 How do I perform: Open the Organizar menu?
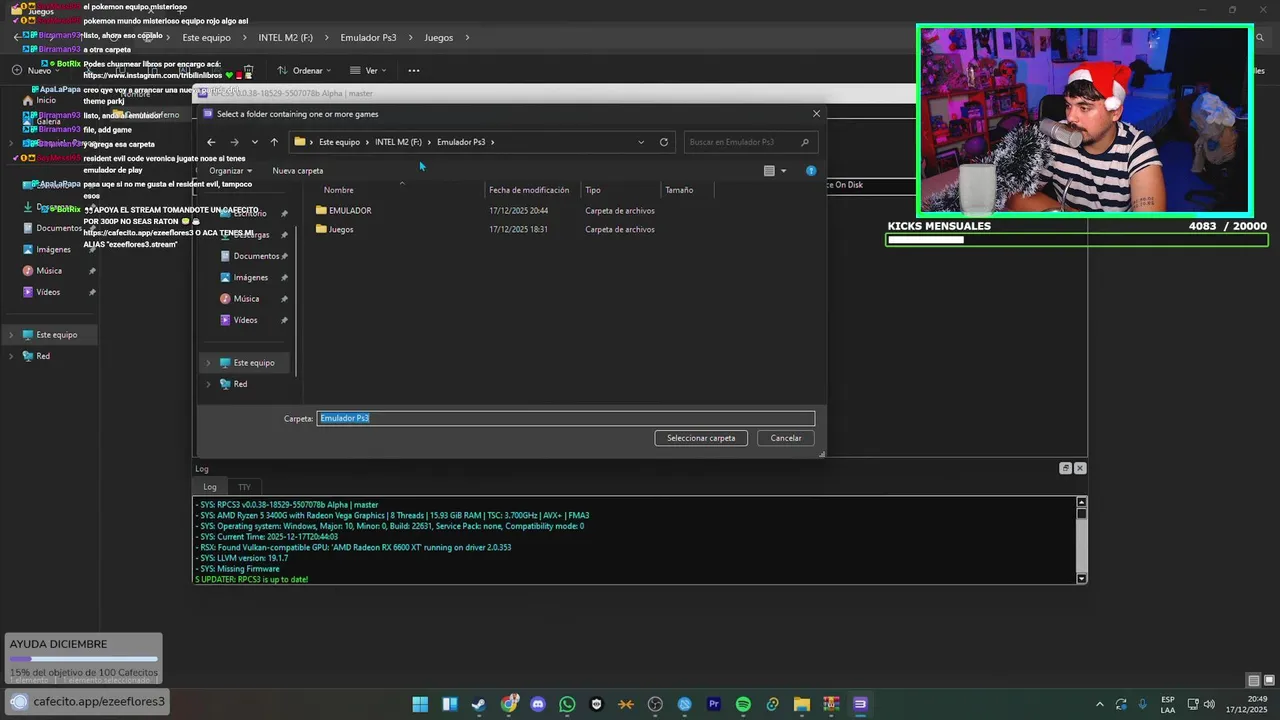230,171
